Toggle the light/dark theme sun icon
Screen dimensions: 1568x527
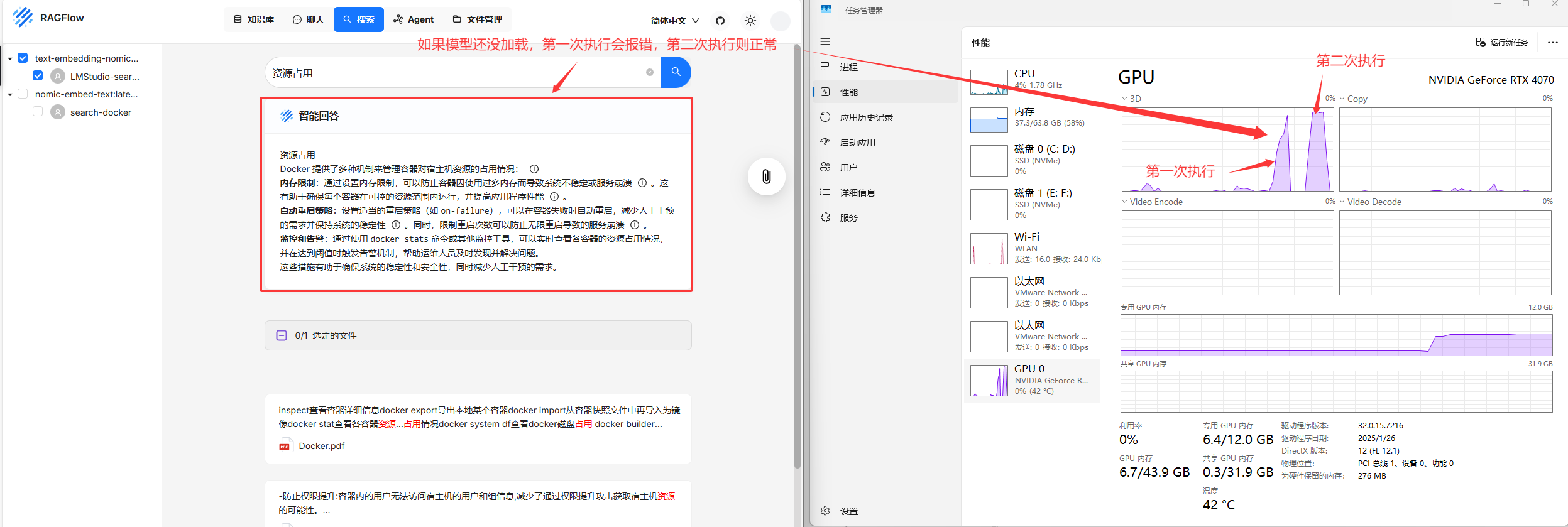[x=750, y=21]
